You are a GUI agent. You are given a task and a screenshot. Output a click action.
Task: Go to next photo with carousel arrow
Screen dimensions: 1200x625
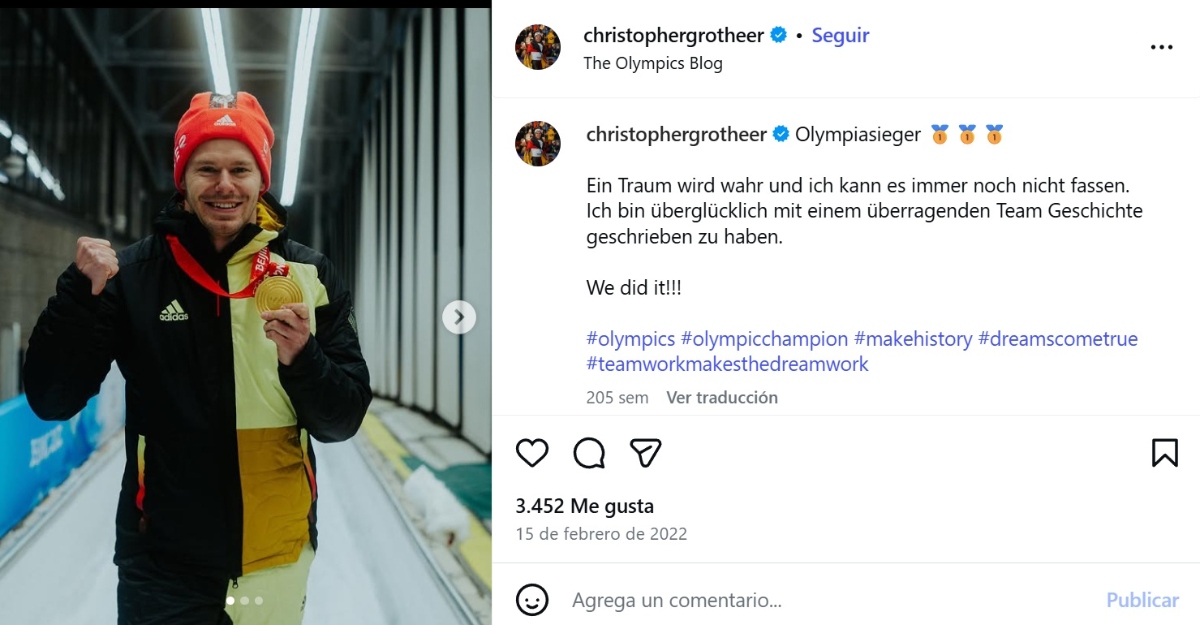coord(459,318)
